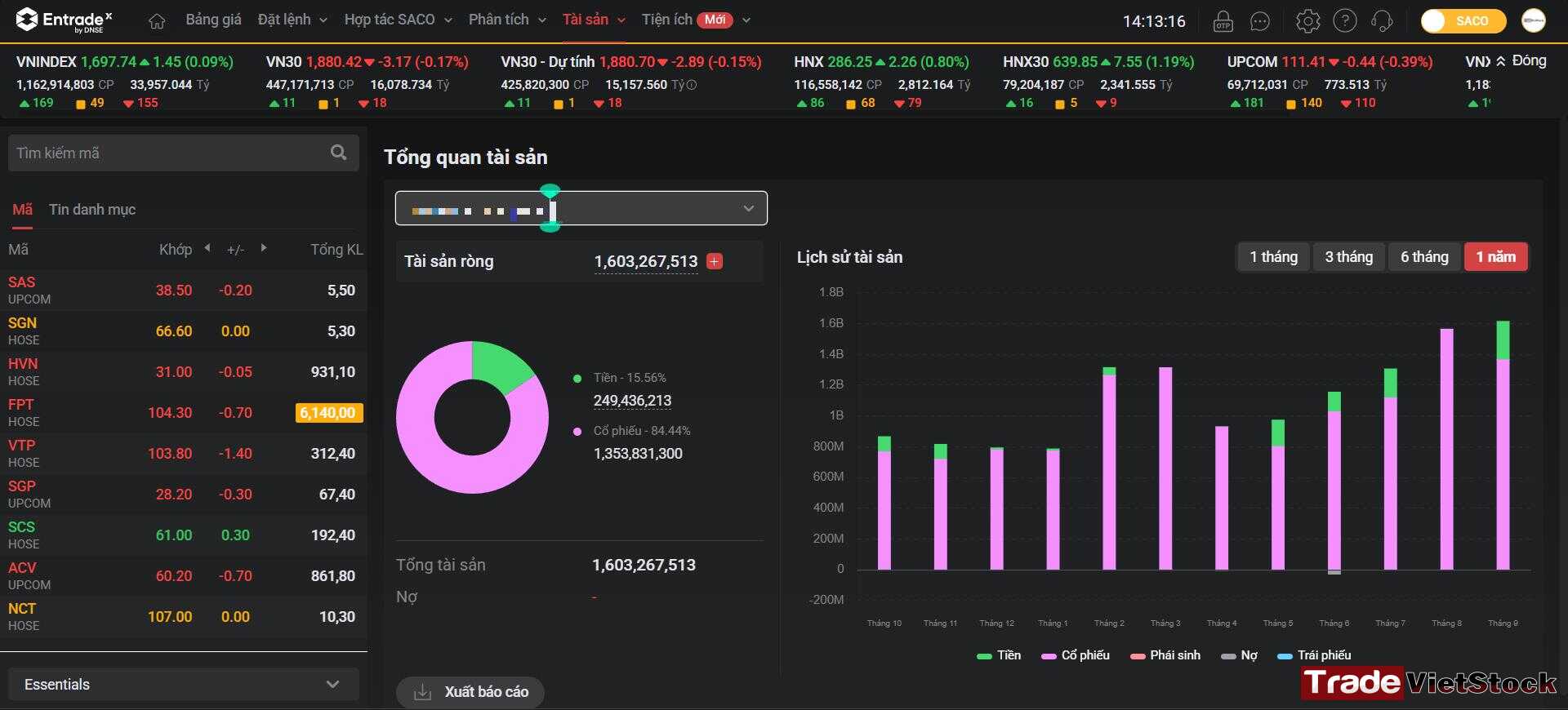Open the settings gear icon
The image size is (1568, 710).
(1307, 21)
